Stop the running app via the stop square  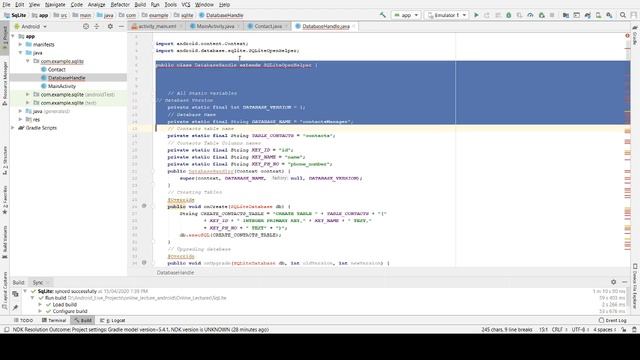(x=552, y=15)
